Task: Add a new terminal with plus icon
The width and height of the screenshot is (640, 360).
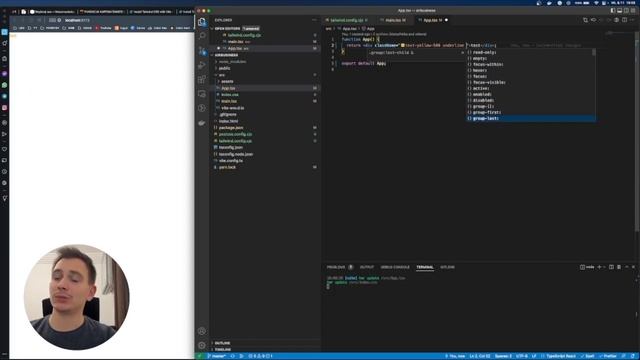Action: pyautogui.click(x=599, y=267)
